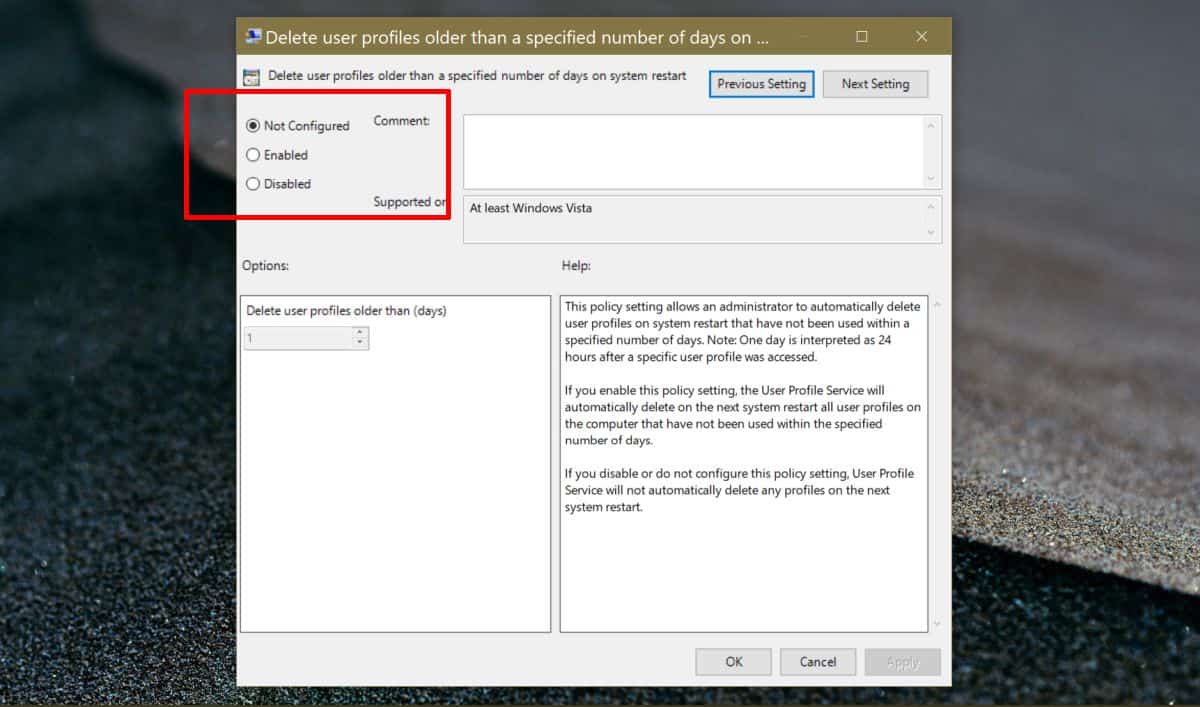Minimize the policy dialog window

[803, 37]
